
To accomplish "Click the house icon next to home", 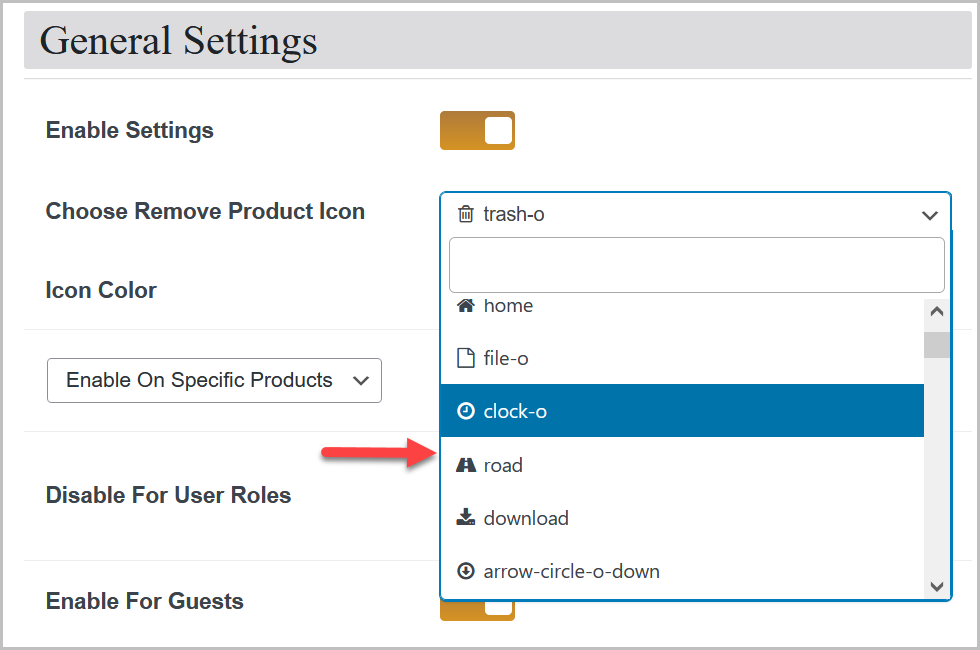I will 465,304.
